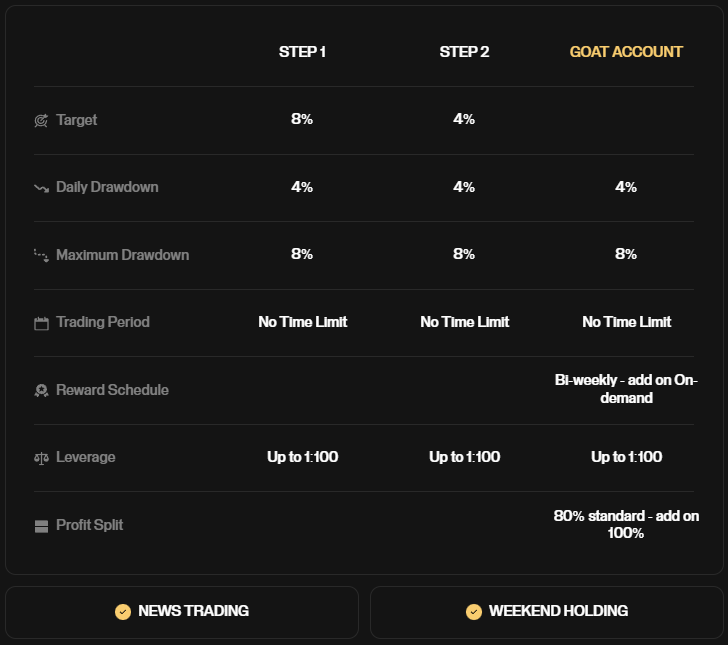The image size is (728, 645).
Task: Click the Profit Split icon
Action: pyautogui.click(x=41, y=526)
